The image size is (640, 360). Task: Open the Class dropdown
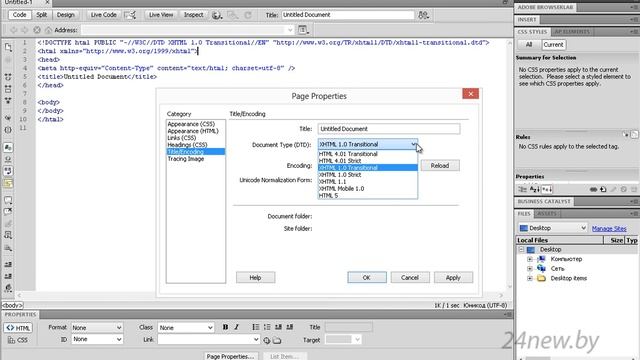[x=186, y=327]
